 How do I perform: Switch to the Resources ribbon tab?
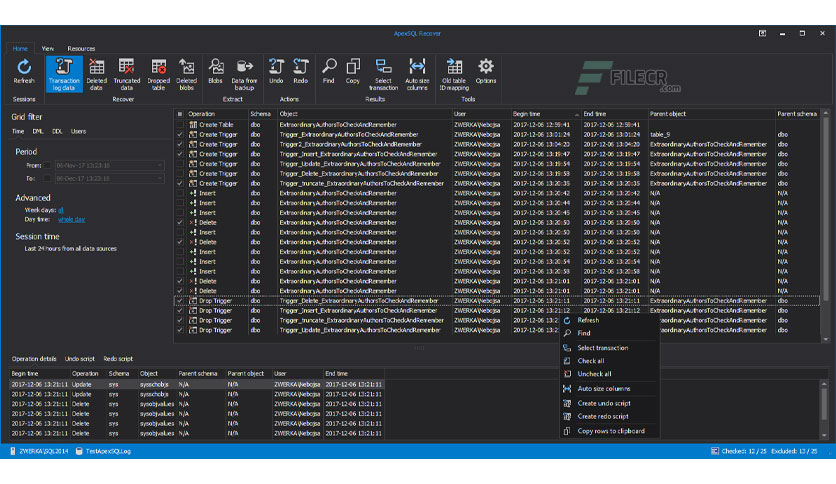(x=81, y=49)
